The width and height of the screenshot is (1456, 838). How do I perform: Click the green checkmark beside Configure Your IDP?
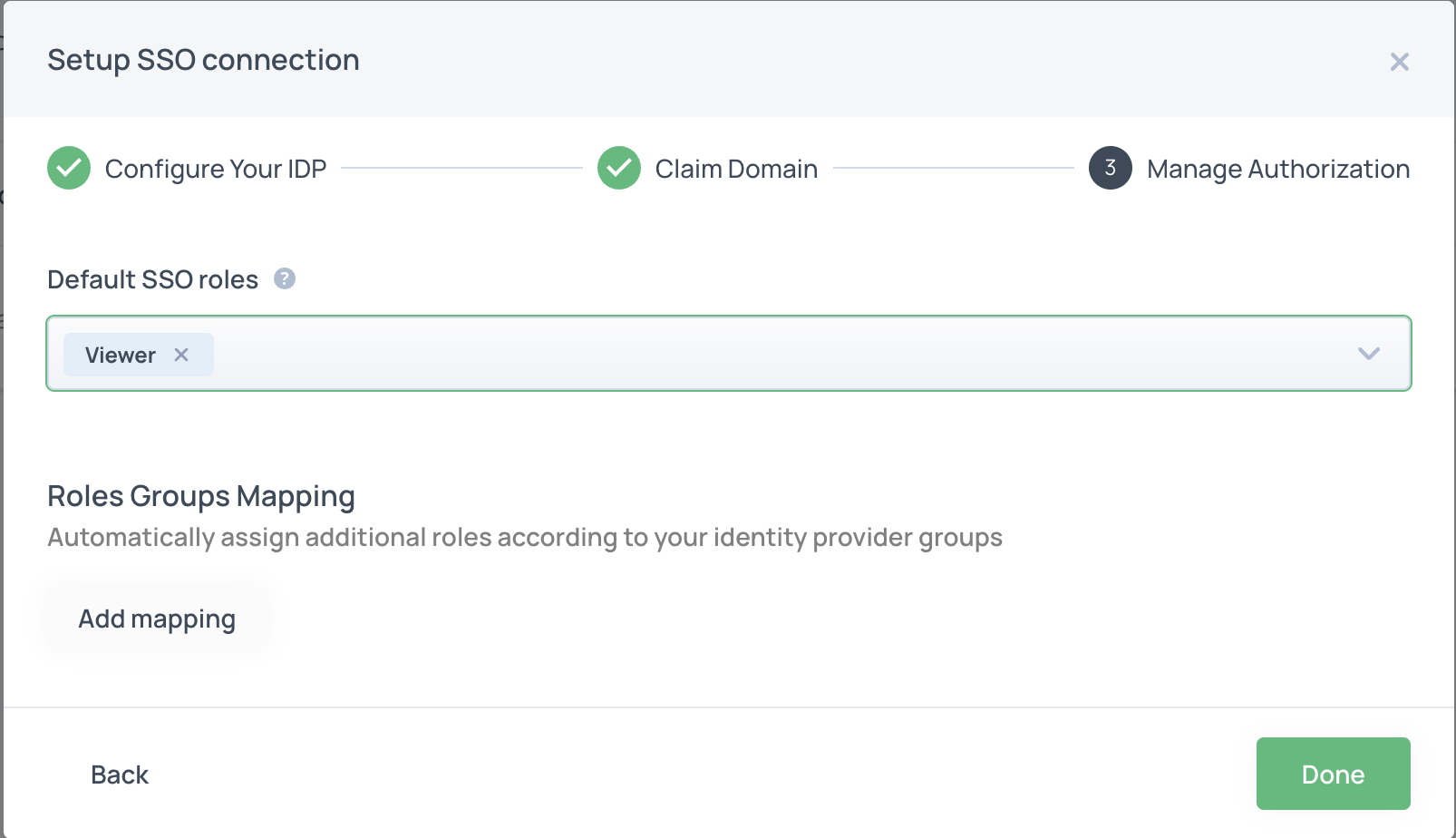pyautogui.click(x=69, y=168)
